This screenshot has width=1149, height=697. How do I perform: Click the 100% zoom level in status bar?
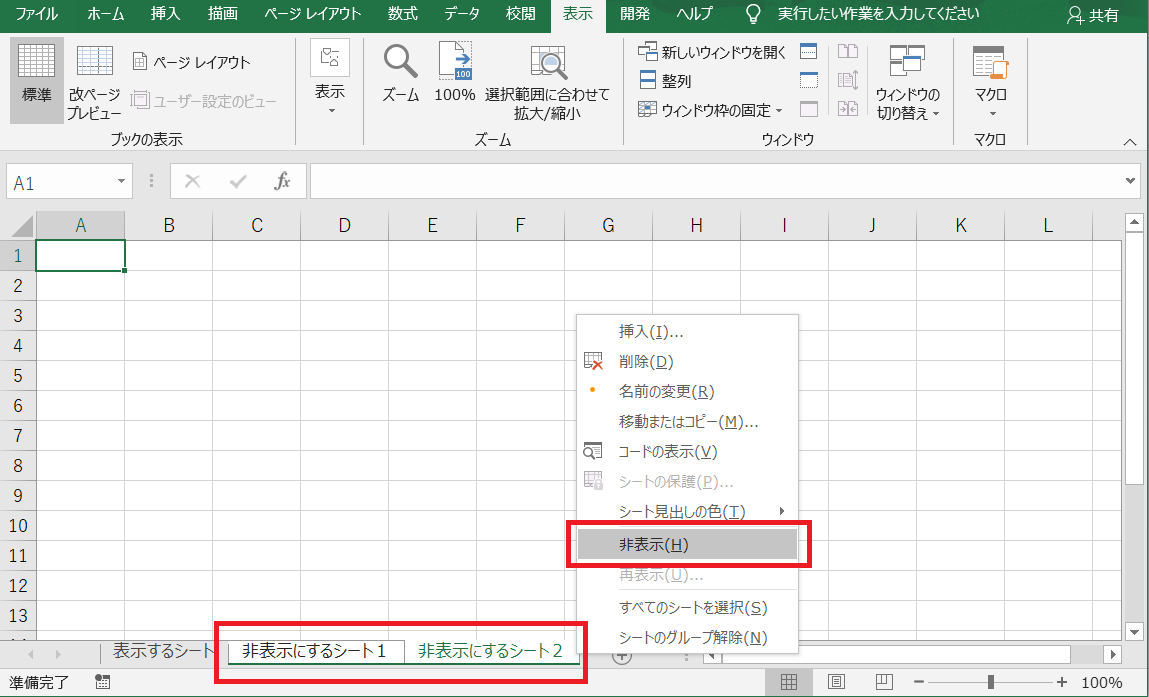click(1101, 682)
